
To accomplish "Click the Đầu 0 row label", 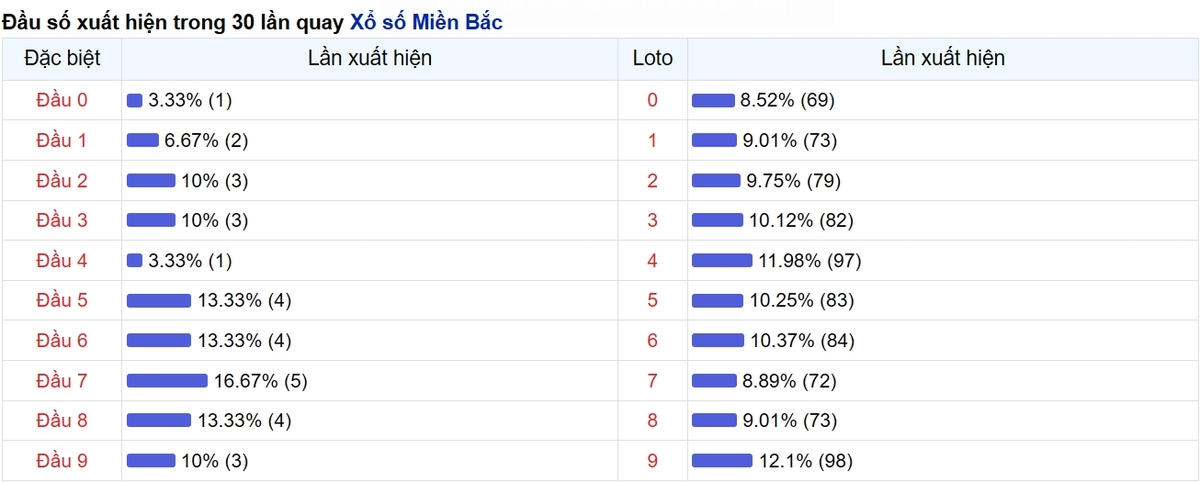I will coord(62,100).
